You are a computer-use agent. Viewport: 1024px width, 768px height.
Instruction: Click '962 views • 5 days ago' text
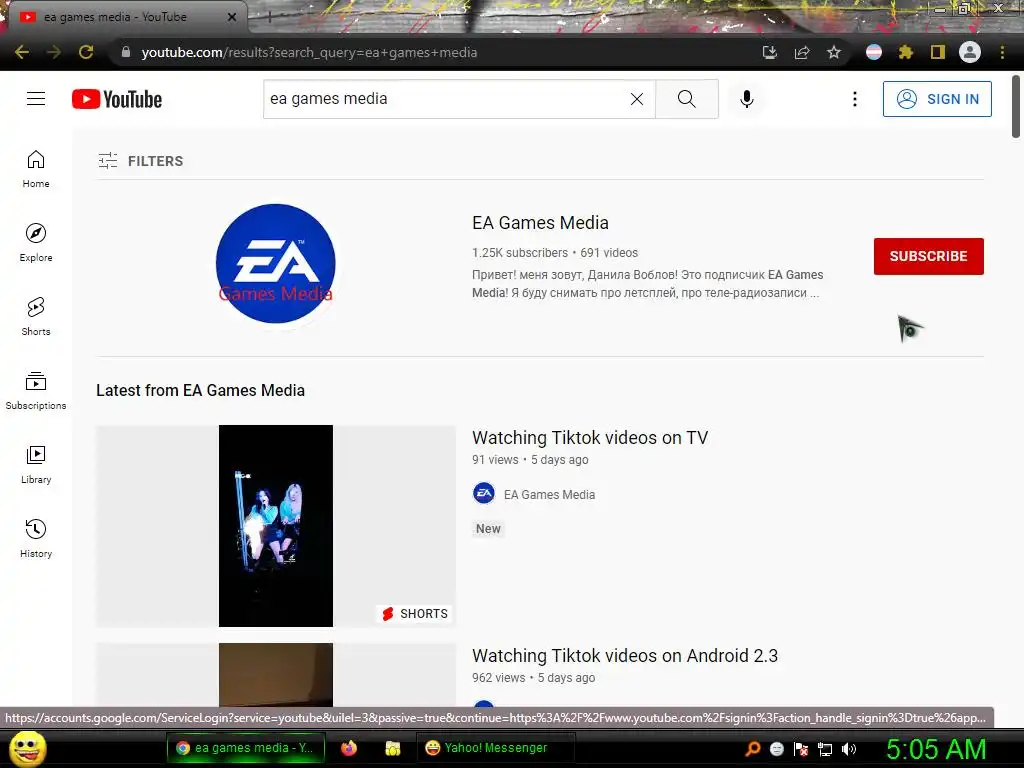click(x=534, y=678)
